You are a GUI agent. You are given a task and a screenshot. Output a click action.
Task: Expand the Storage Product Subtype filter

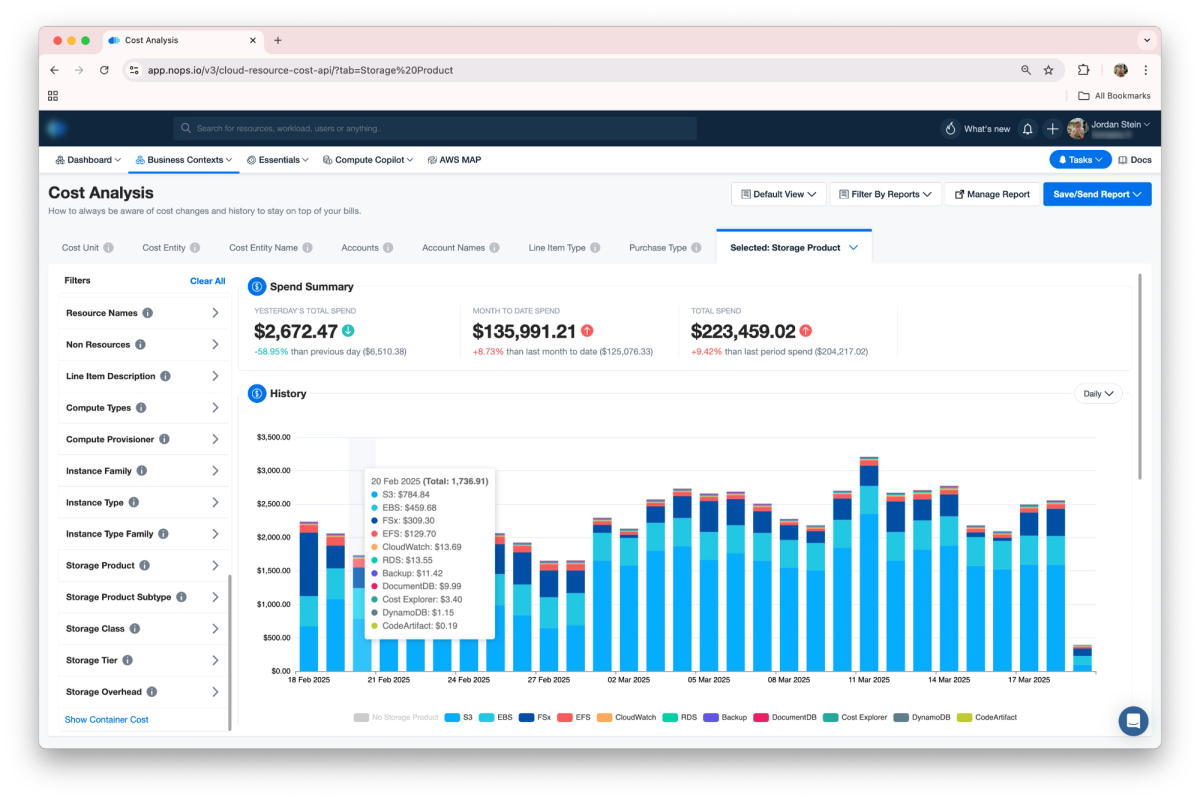[x=144, y=597]
